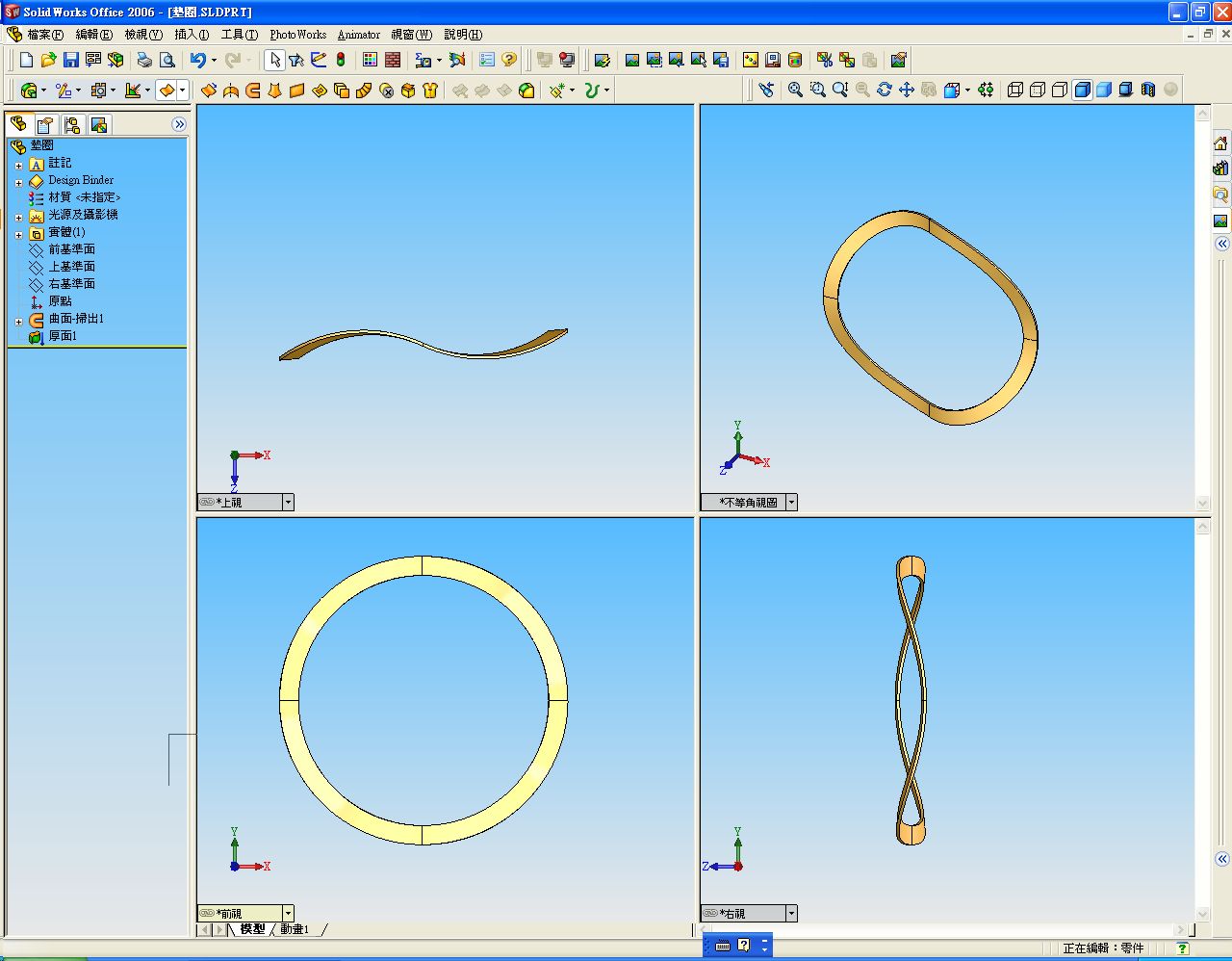Select 厚面1 feature in the tree
The height and width of the screenshot is (961, 1232).
(x=63, y=336)
